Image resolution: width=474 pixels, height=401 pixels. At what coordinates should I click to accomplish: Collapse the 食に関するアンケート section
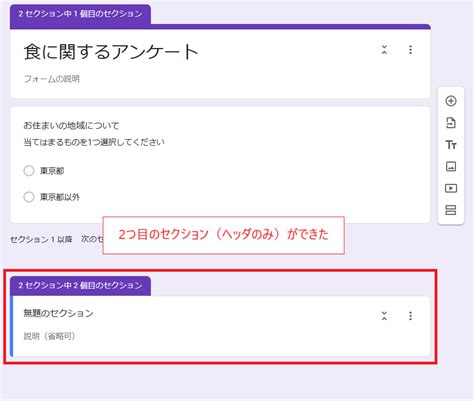[x=384, y=50]
